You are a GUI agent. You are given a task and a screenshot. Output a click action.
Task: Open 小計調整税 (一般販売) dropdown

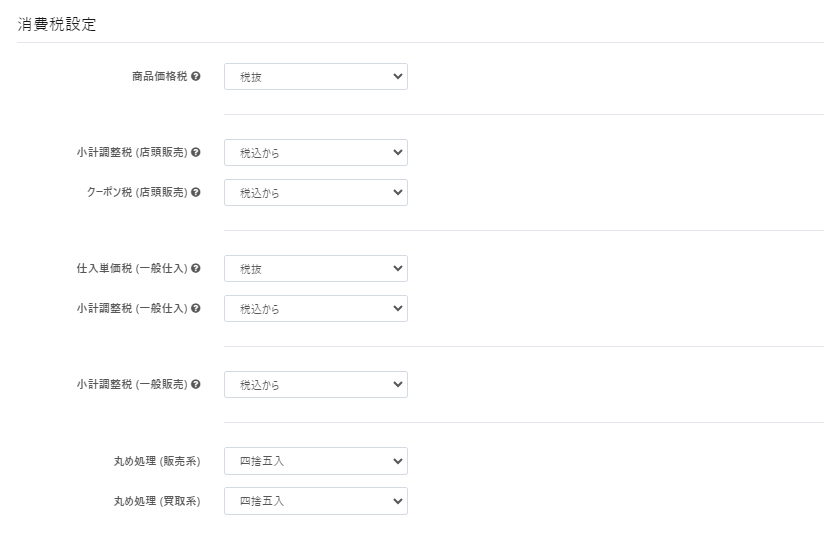click(x=316, y=385)
